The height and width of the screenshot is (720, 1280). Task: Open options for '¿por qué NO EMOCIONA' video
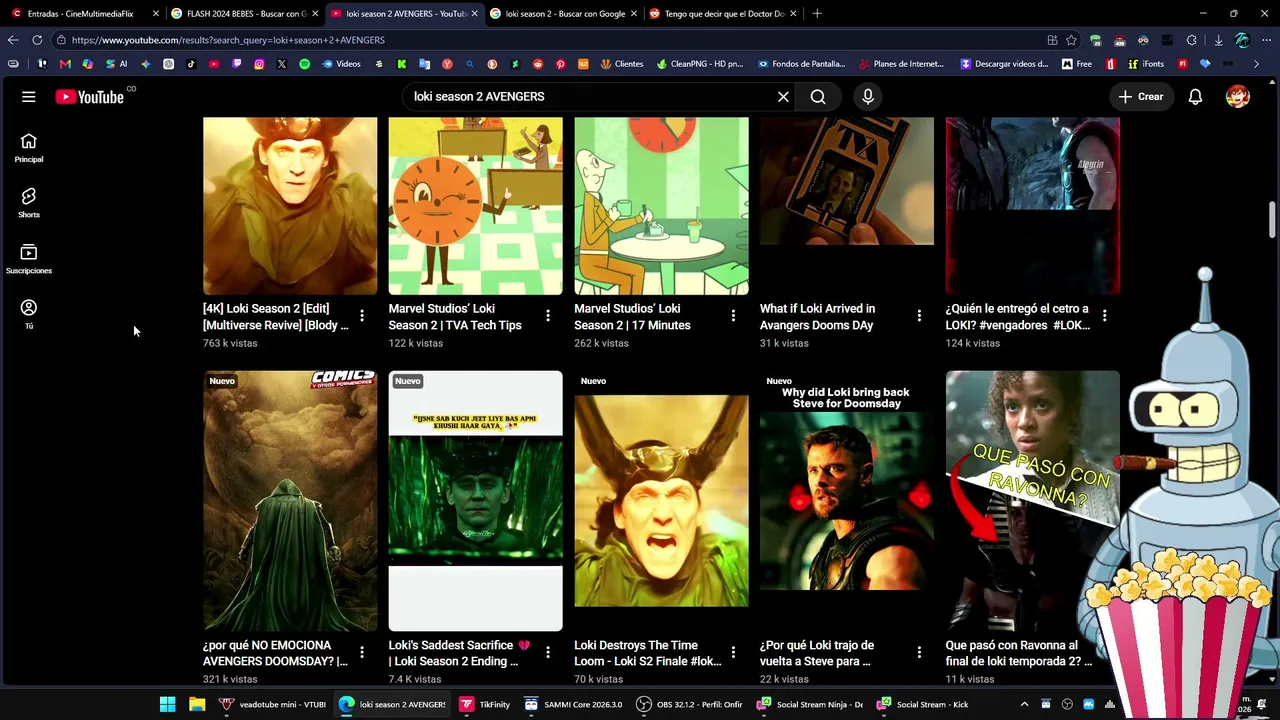coord(362,652)
